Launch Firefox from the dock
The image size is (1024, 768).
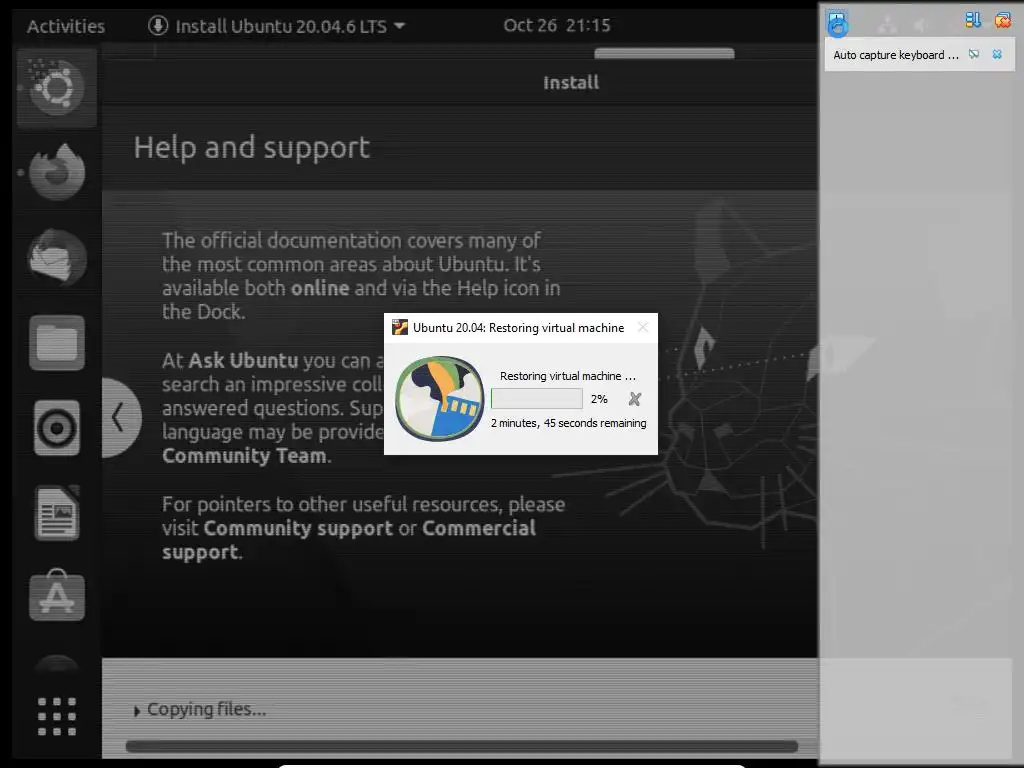(57, 172)
